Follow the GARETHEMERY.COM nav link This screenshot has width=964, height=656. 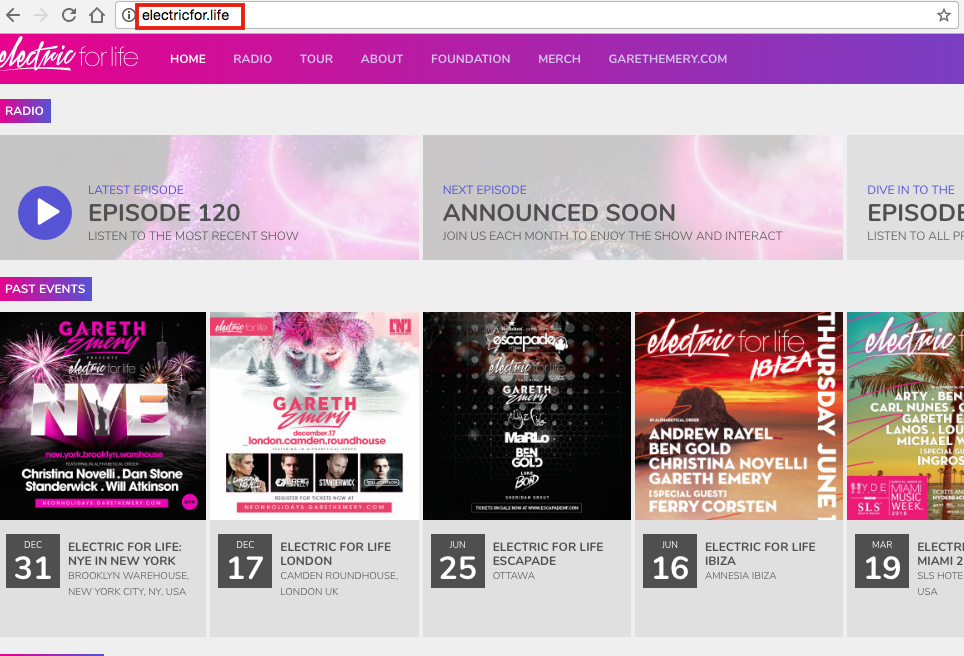[668, 59]
